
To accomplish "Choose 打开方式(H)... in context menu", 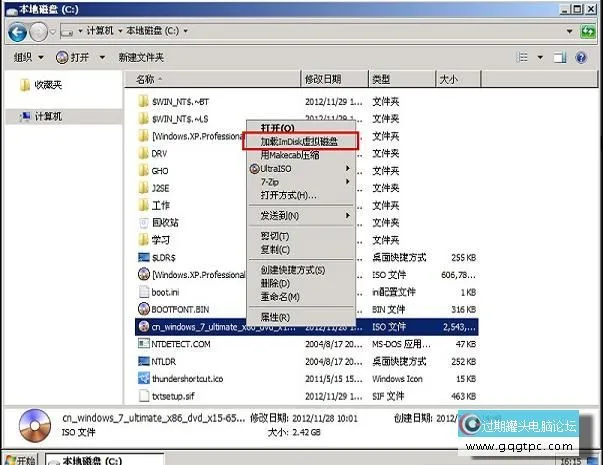I will (x=301, y=195).
